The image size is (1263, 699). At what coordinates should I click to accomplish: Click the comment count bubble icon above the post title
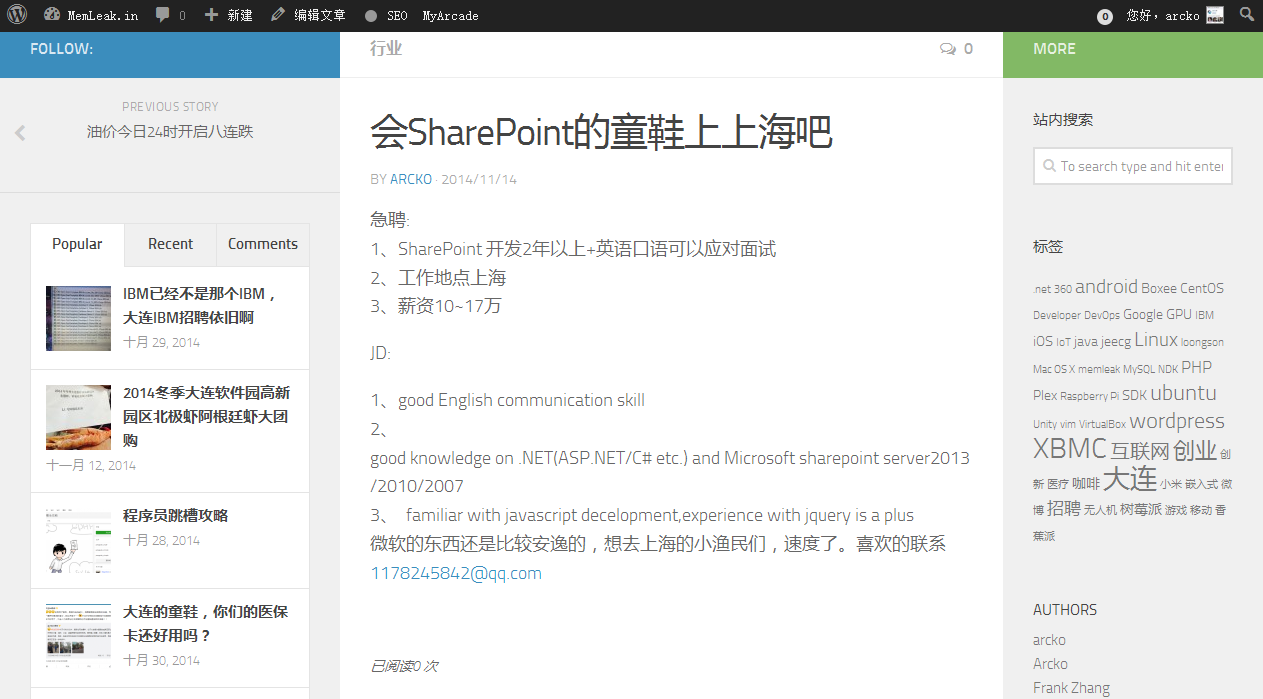click(x=948, y=49)
